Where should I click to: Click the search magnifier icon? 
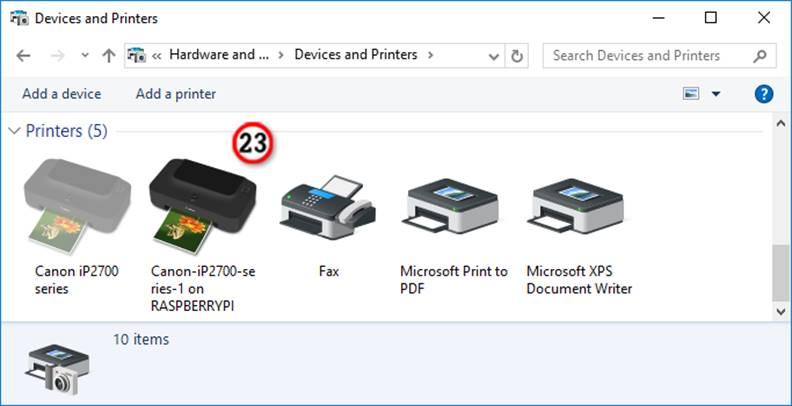pos(760,56)
